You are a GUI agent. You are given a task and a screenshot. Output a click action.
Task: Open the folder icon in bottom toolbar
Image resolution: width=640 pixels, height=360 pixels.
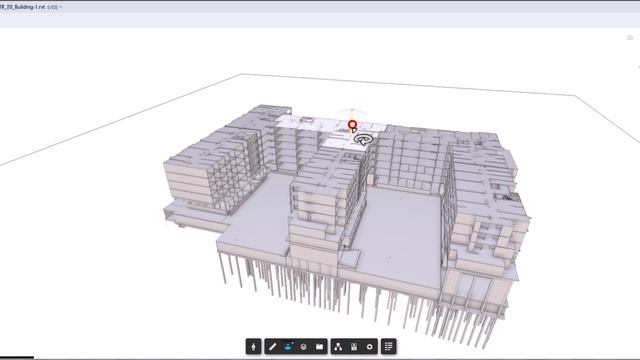click(x=319, y=347)
